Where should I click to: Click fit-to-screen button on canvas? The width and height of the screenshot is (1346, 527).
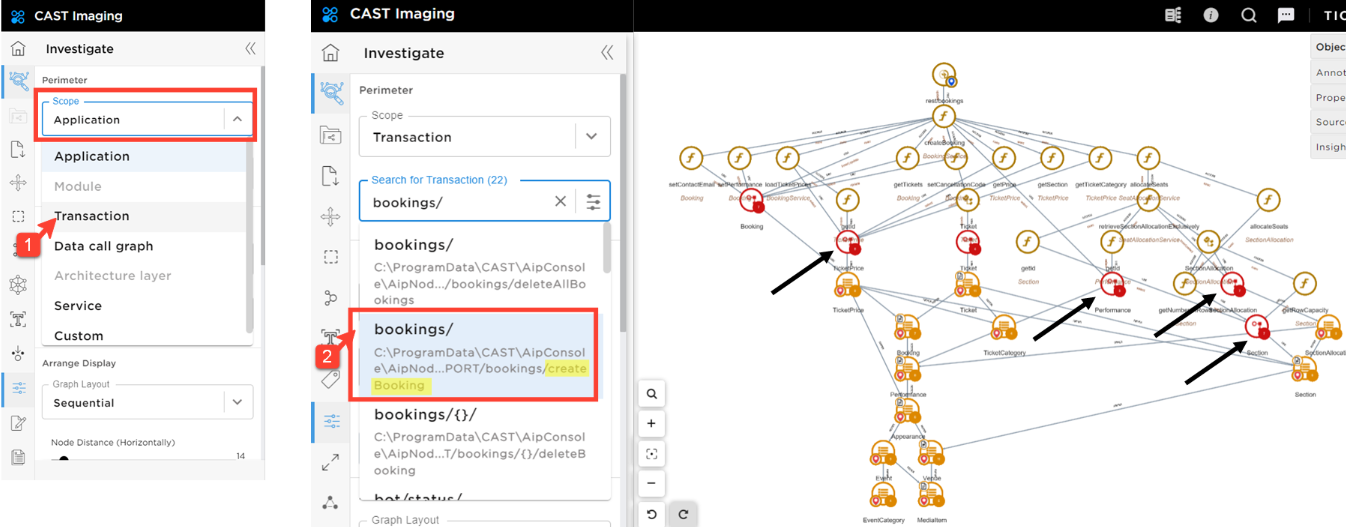651,454
